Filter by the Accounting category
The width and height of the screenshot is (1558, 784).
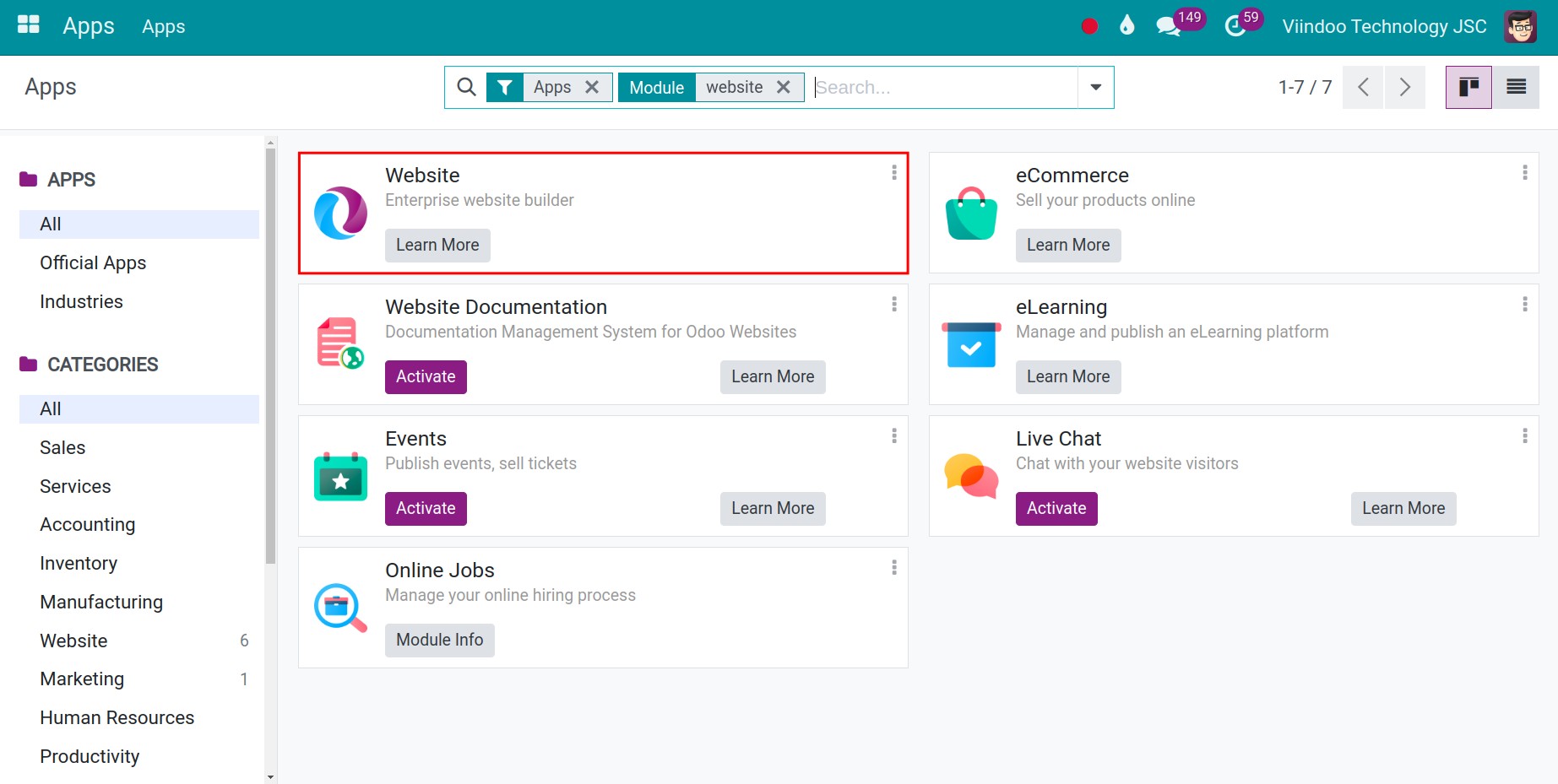139,525
